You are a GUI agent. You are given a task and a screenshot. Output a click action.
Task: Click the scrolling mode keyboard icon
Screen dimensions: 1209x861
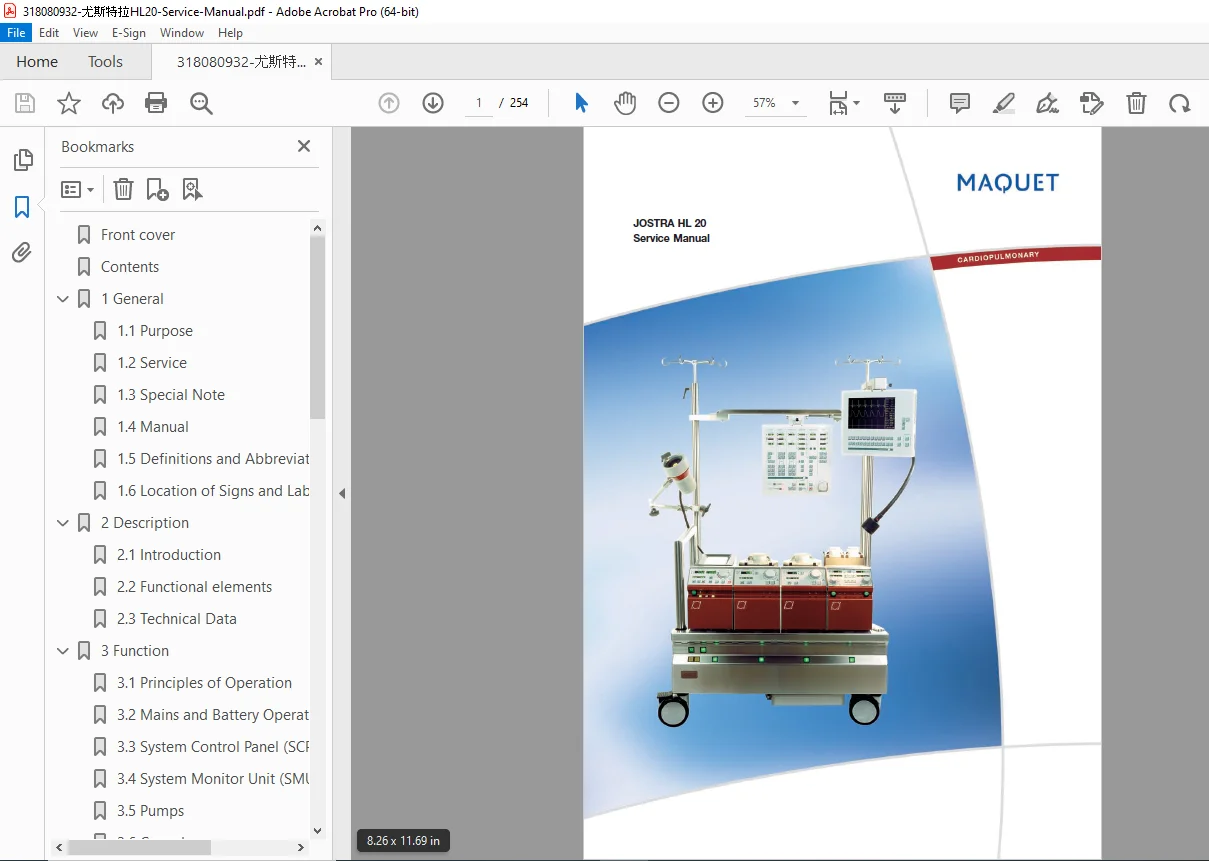[895, 103]
